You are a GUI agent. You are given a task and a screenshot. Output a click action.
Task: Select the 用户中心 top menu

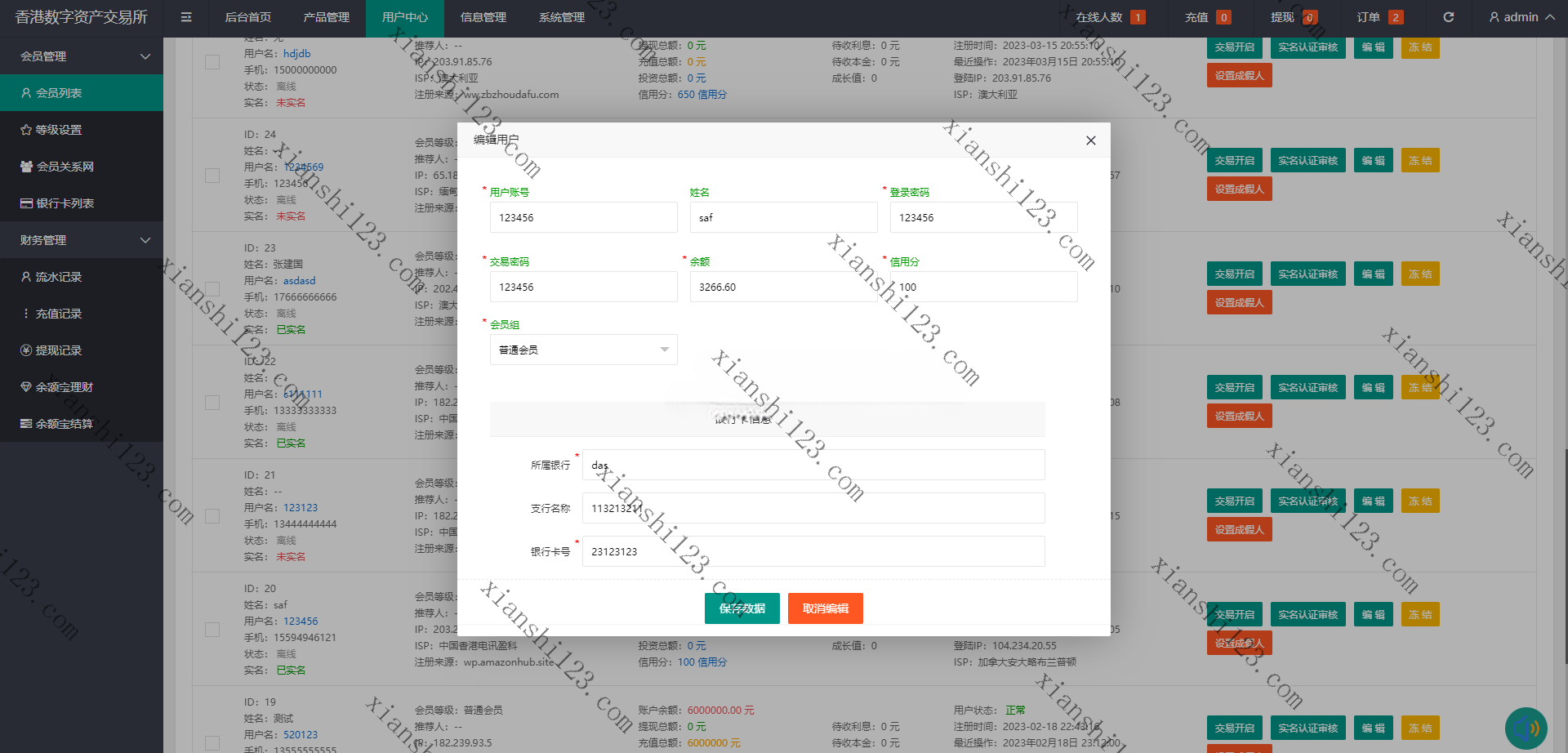[x=405, y=17]
